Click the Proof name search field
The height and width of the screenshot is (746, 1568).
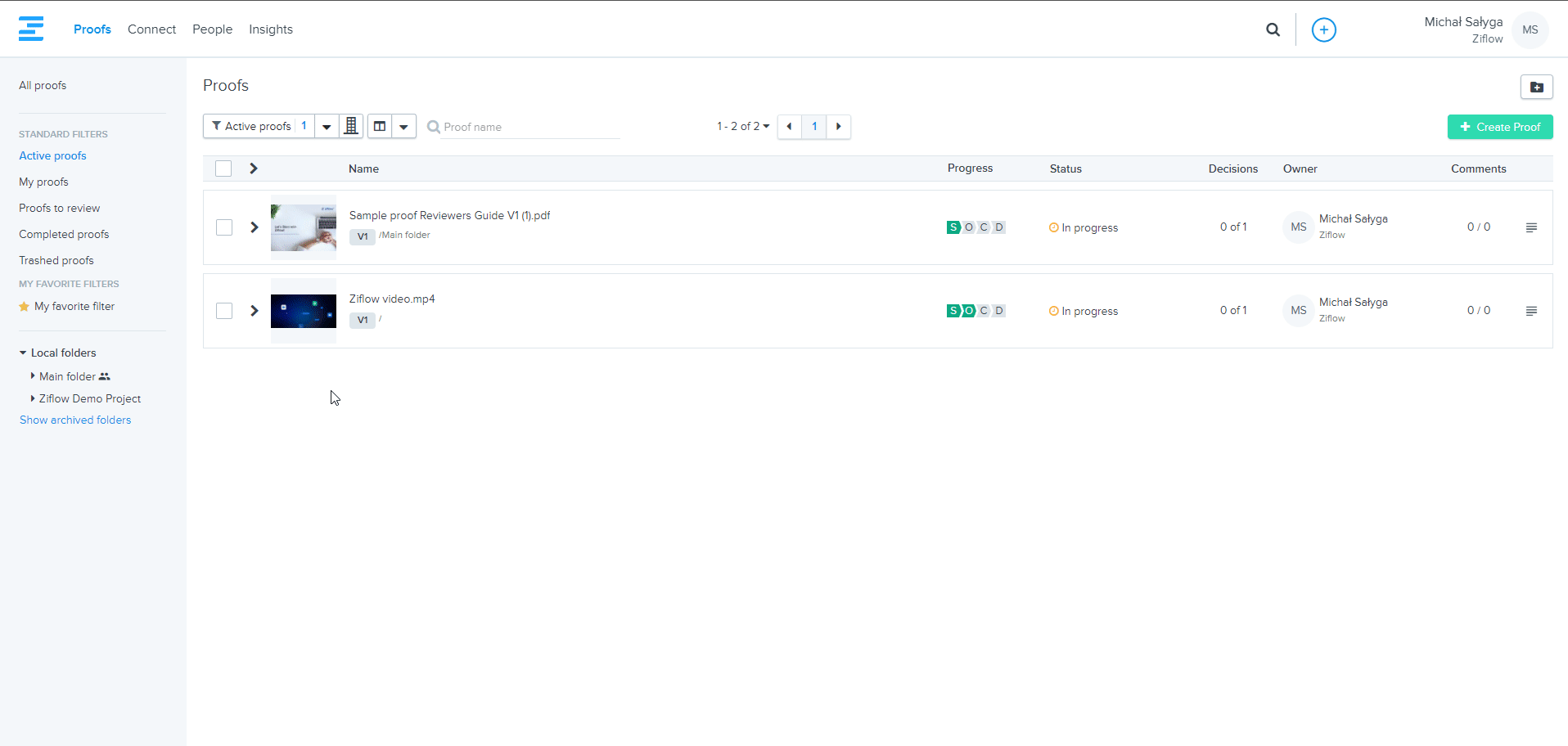click(530, 127)
